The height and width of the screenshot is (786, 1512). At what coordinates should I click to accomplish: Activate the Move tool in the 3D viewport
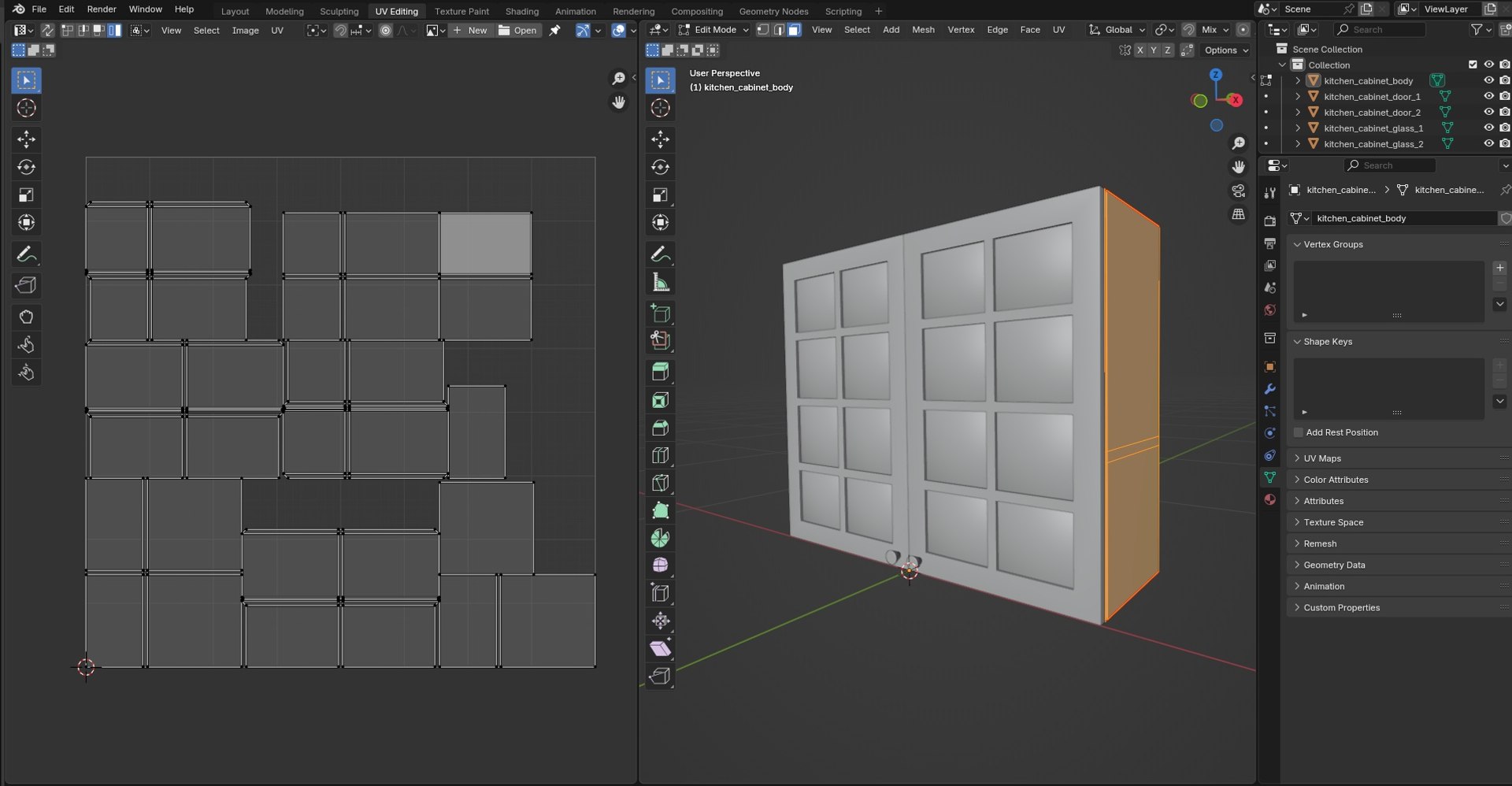pos(660,139)
